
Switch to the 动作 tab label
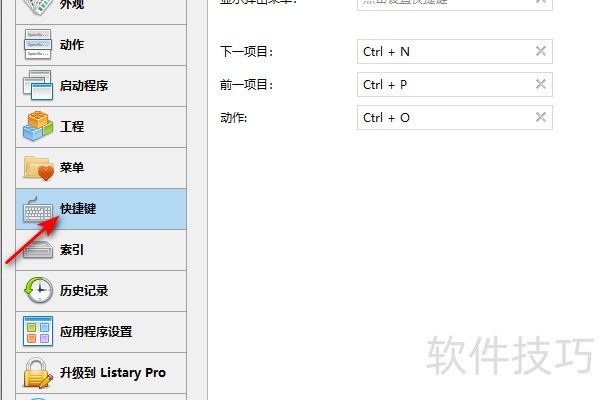pyautogui.click(x=72, y=45)
